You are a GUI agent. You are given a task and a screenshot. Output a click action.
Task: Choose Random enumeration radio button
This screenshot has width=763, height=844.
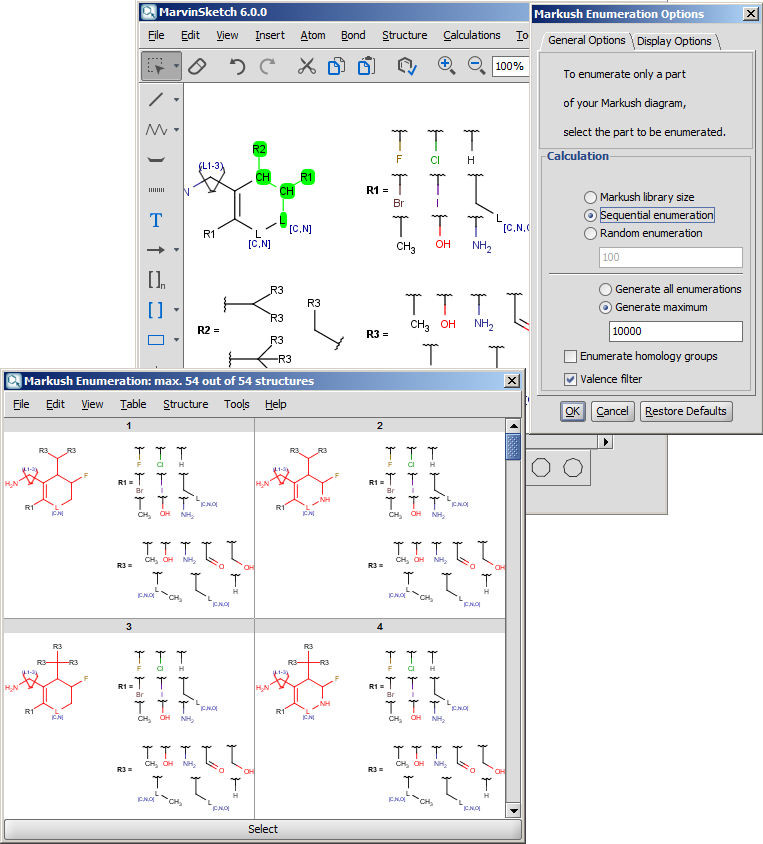click(x=591, y=233)
